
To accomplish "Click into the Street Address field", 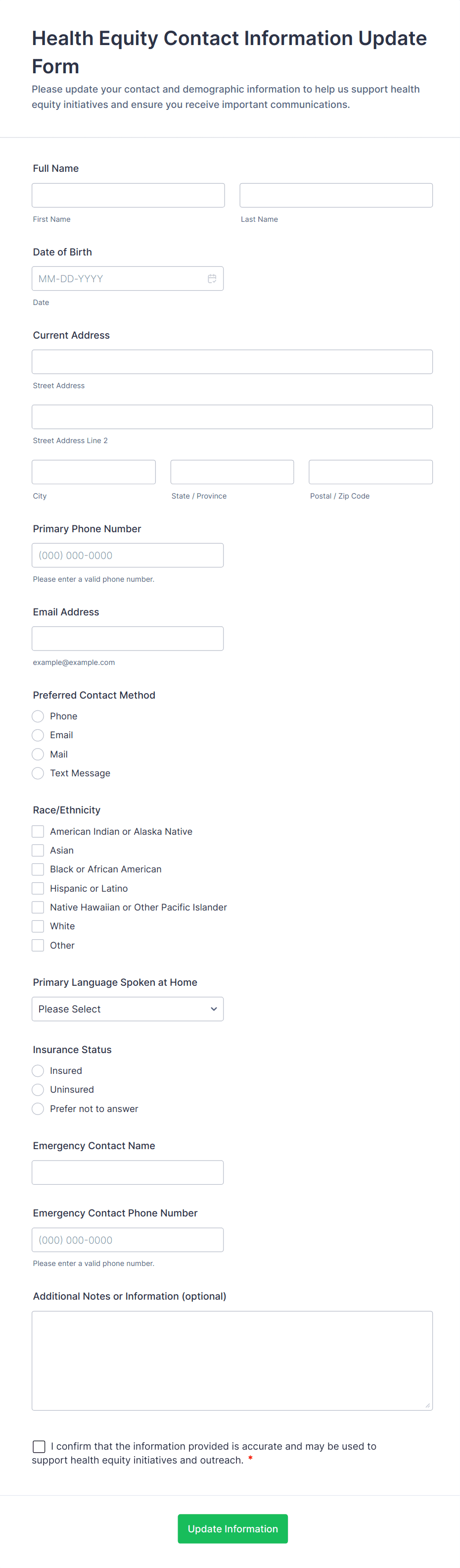I will 232,361.
